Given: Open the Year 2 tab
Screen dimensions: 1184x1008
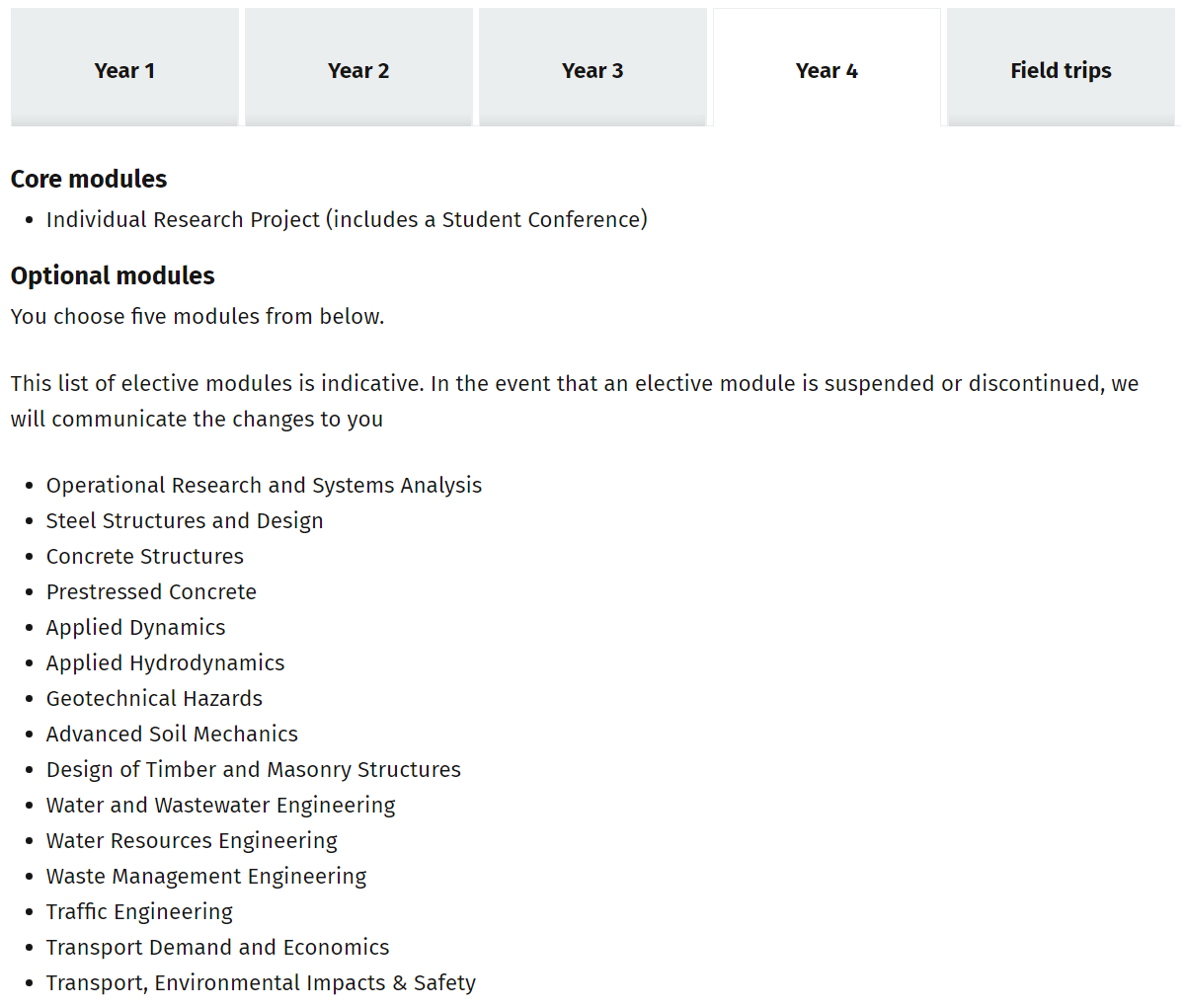Looking at the screenshot, I should point(358,70).
